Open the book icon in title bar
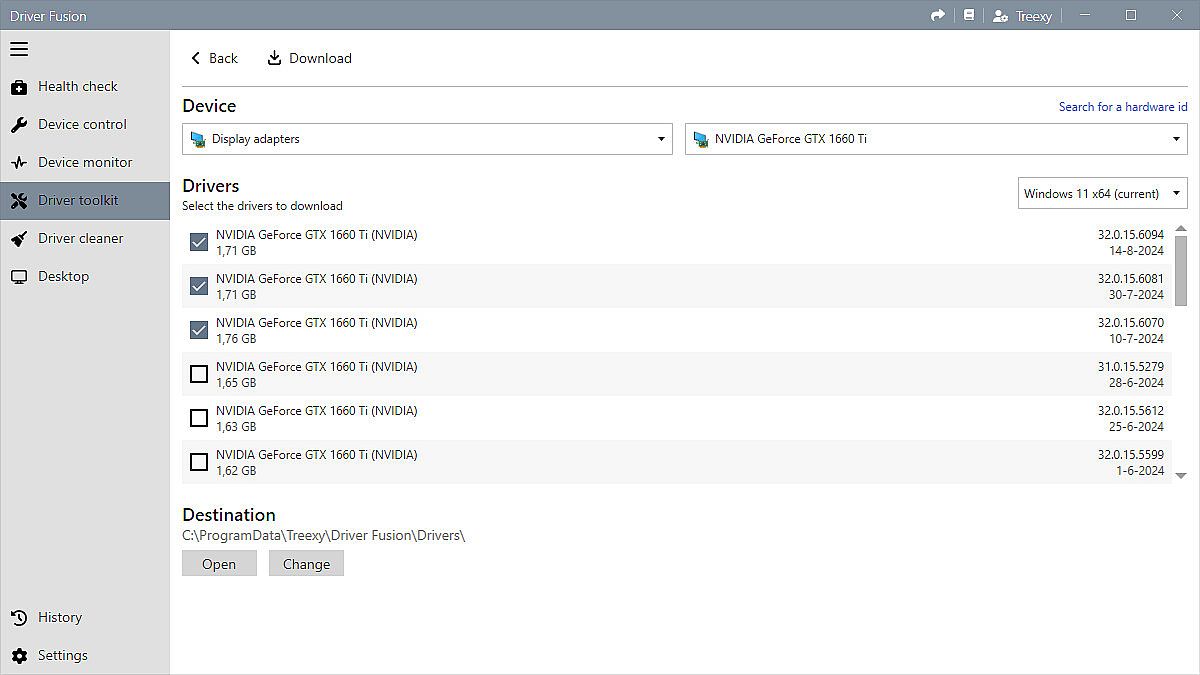 [968, 15]
